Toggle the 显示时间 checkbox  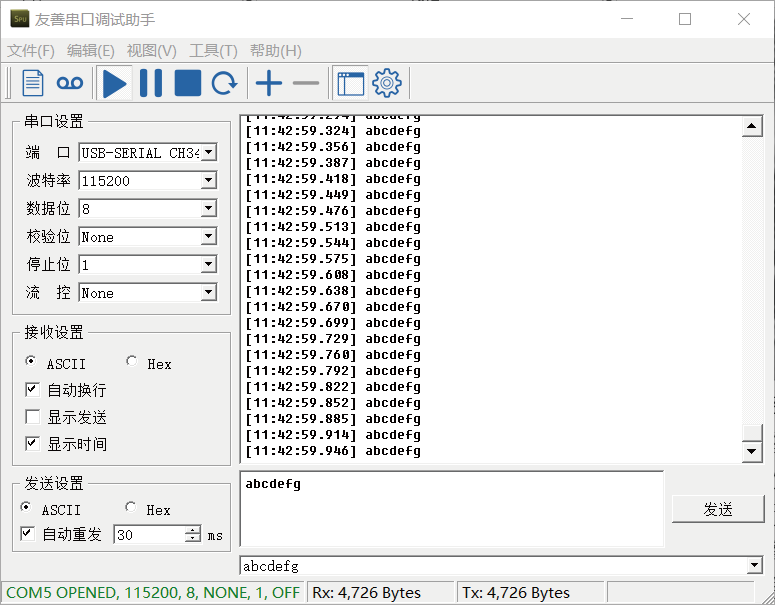[x=33, y=443]
